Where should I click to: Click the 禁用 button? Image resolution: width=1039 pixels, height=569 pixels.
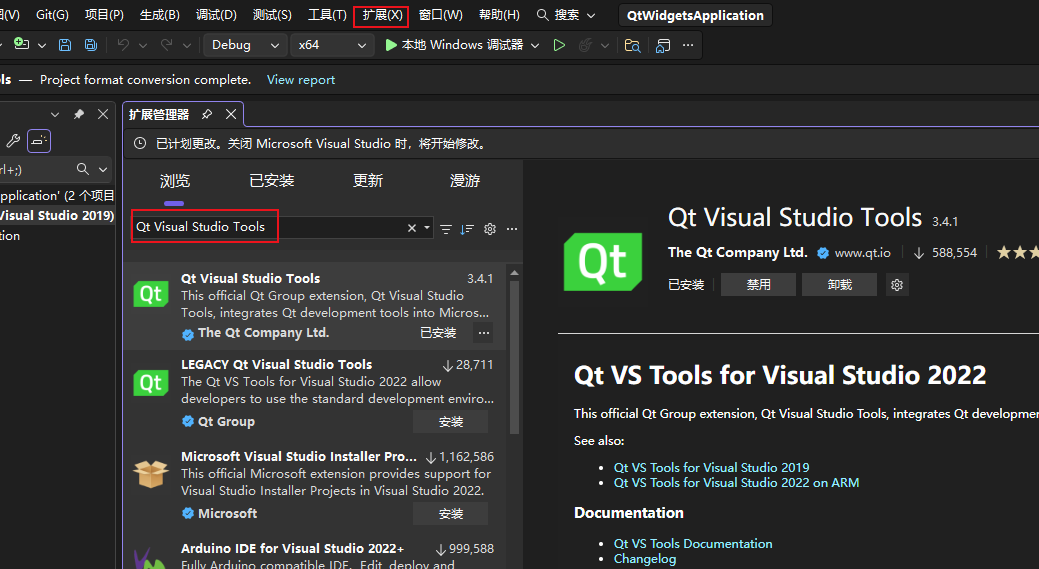tap(758, 285)
